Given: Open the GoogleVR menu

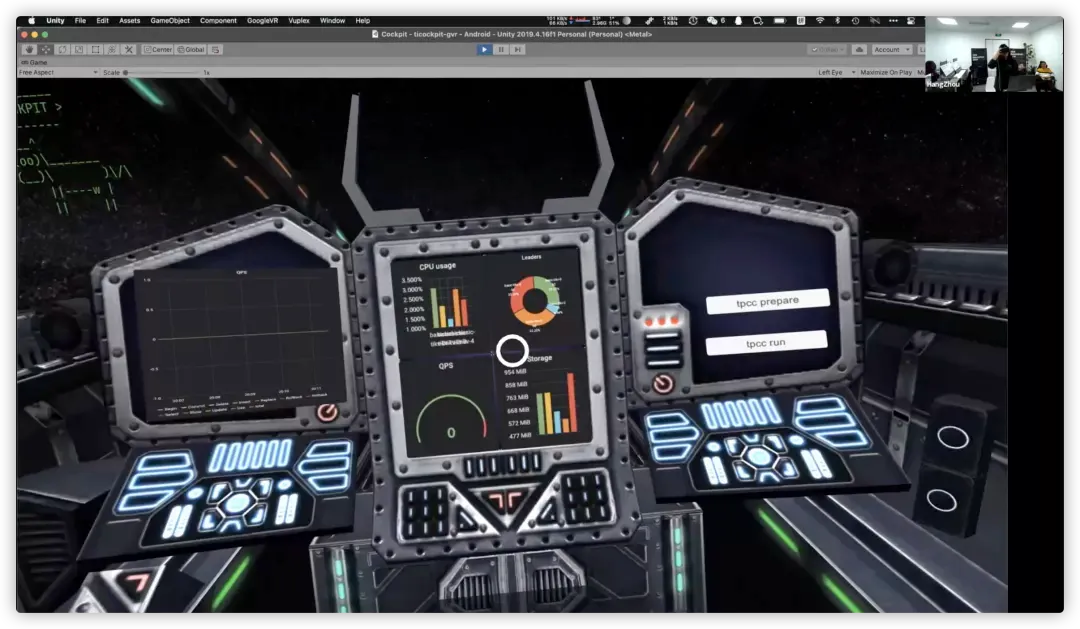Looking at the screenshot, I should pyautogui.click(x=262, y=20).
